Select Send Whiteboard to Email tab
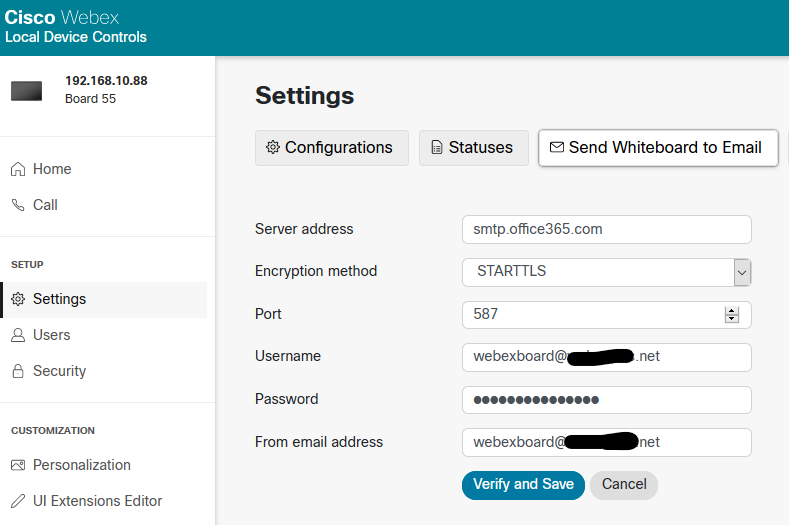The image size is (789, 525). click(x=658, y=148)
